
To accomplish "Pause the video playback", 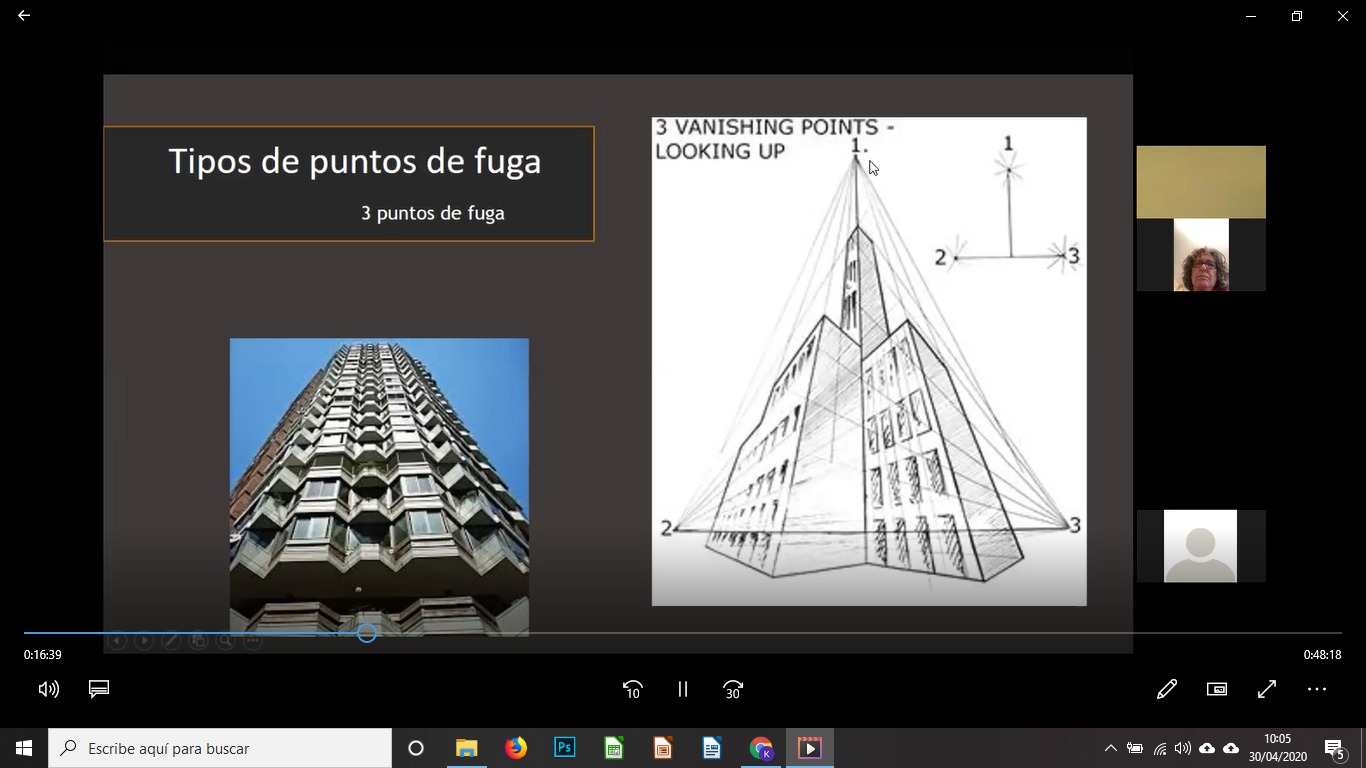I will pyautogui.click(x=683, y=689).
